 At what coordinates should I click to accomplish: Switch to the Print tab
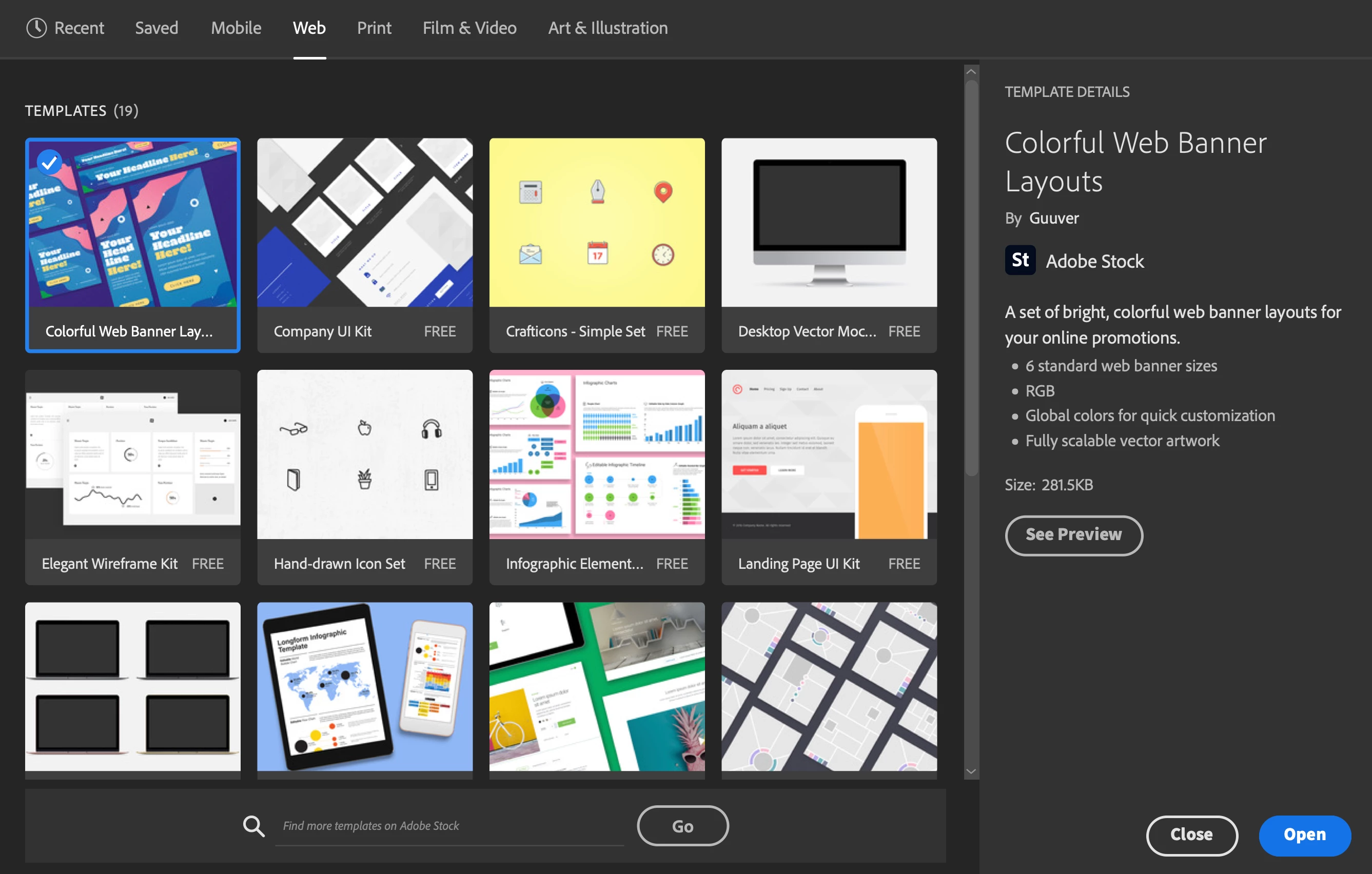pos(374,28)
